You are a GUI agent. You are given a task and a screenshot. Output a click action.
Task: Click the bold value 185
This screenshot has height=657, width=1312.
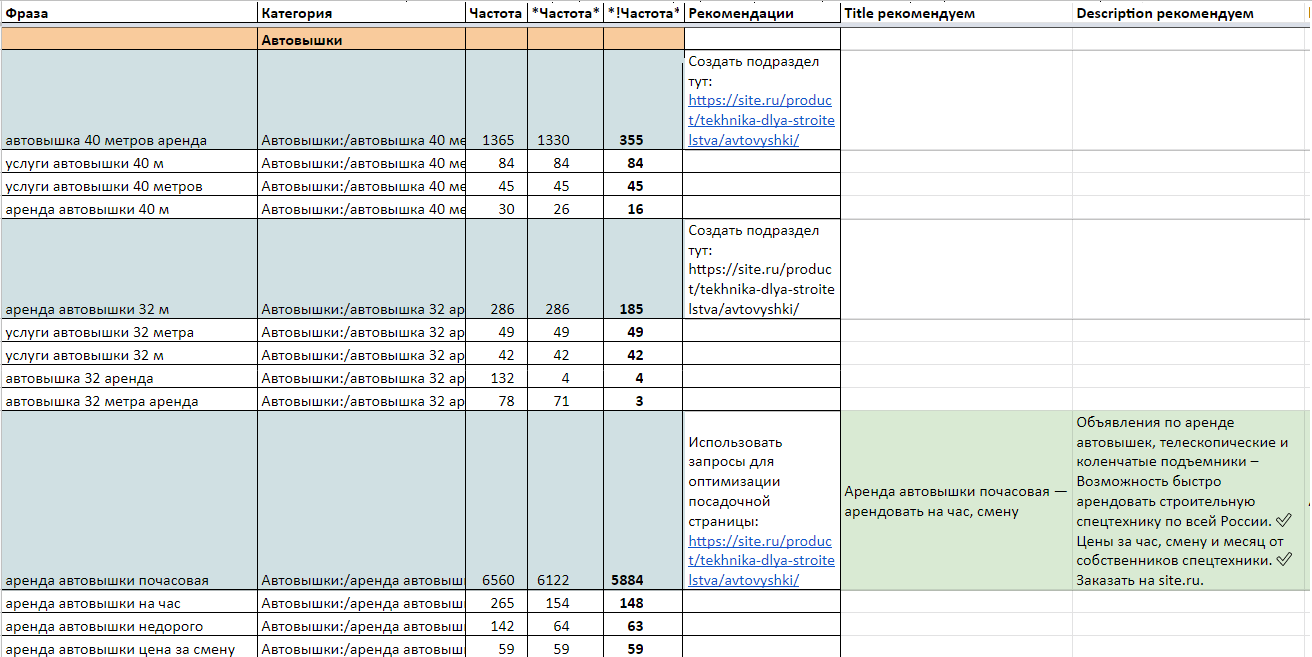(631, 310)
